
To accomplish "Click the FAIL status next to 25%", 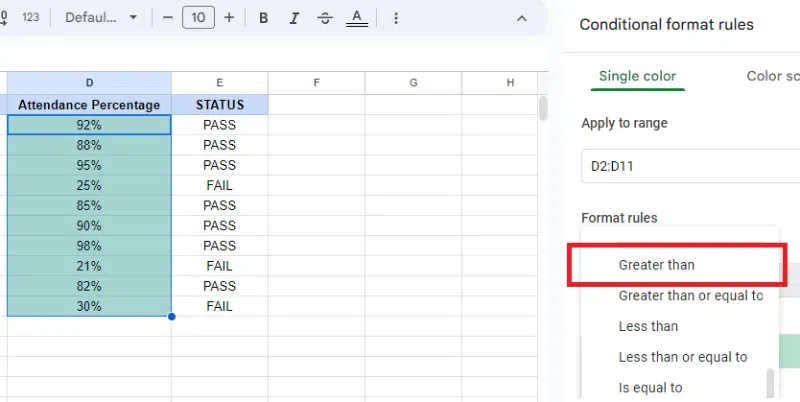I will [219, 185].
